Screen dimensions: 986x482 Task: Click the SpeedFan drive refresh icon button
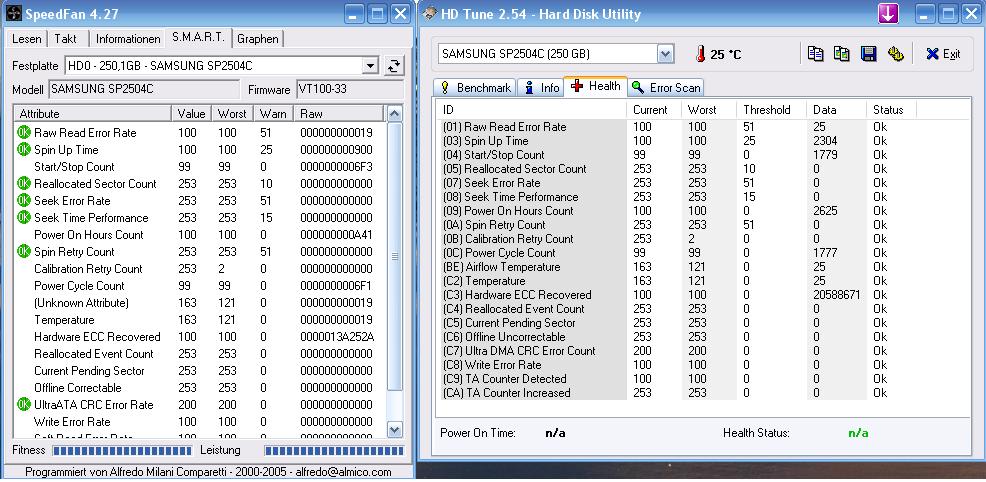(394, 65)
